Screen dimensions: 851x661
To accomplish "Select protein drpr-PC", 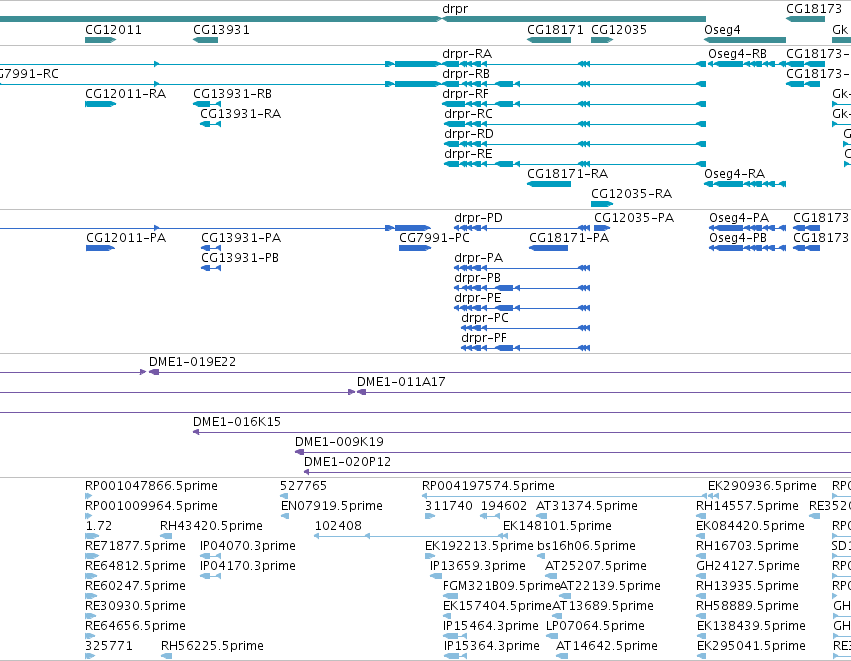I will 485,319.
